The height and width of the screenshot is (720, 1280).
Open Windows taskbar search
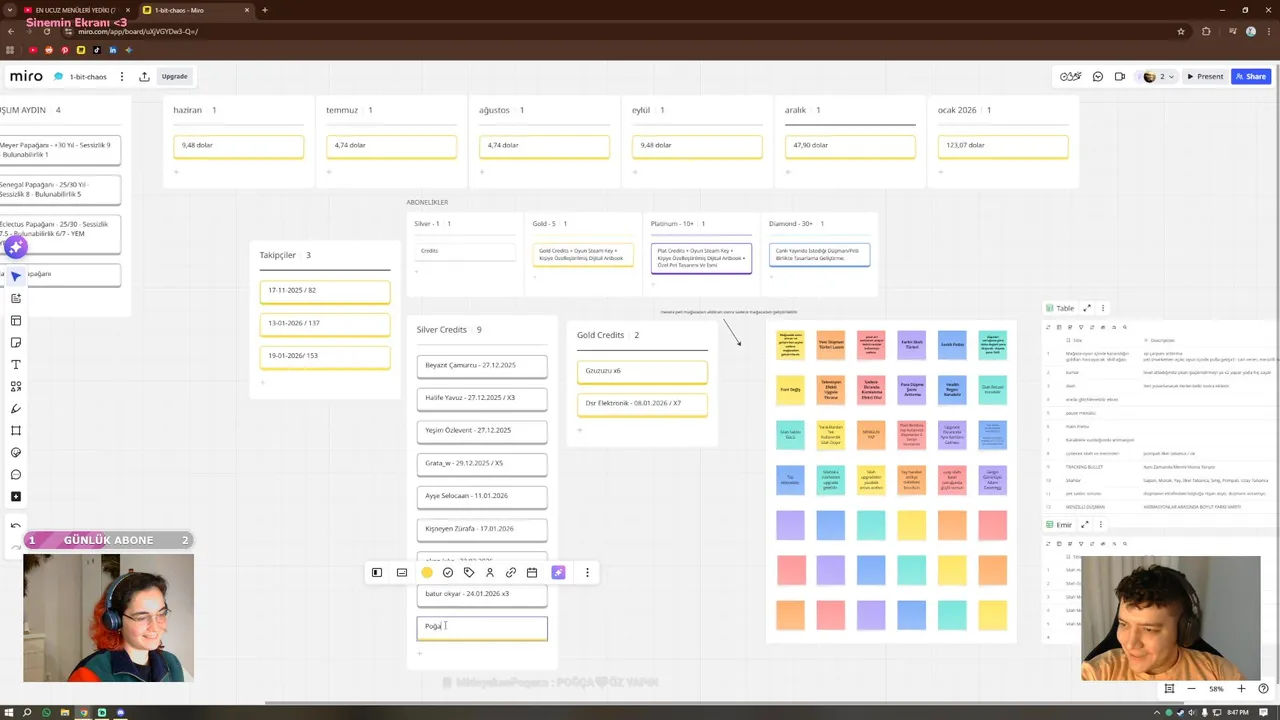click(27, 712)
